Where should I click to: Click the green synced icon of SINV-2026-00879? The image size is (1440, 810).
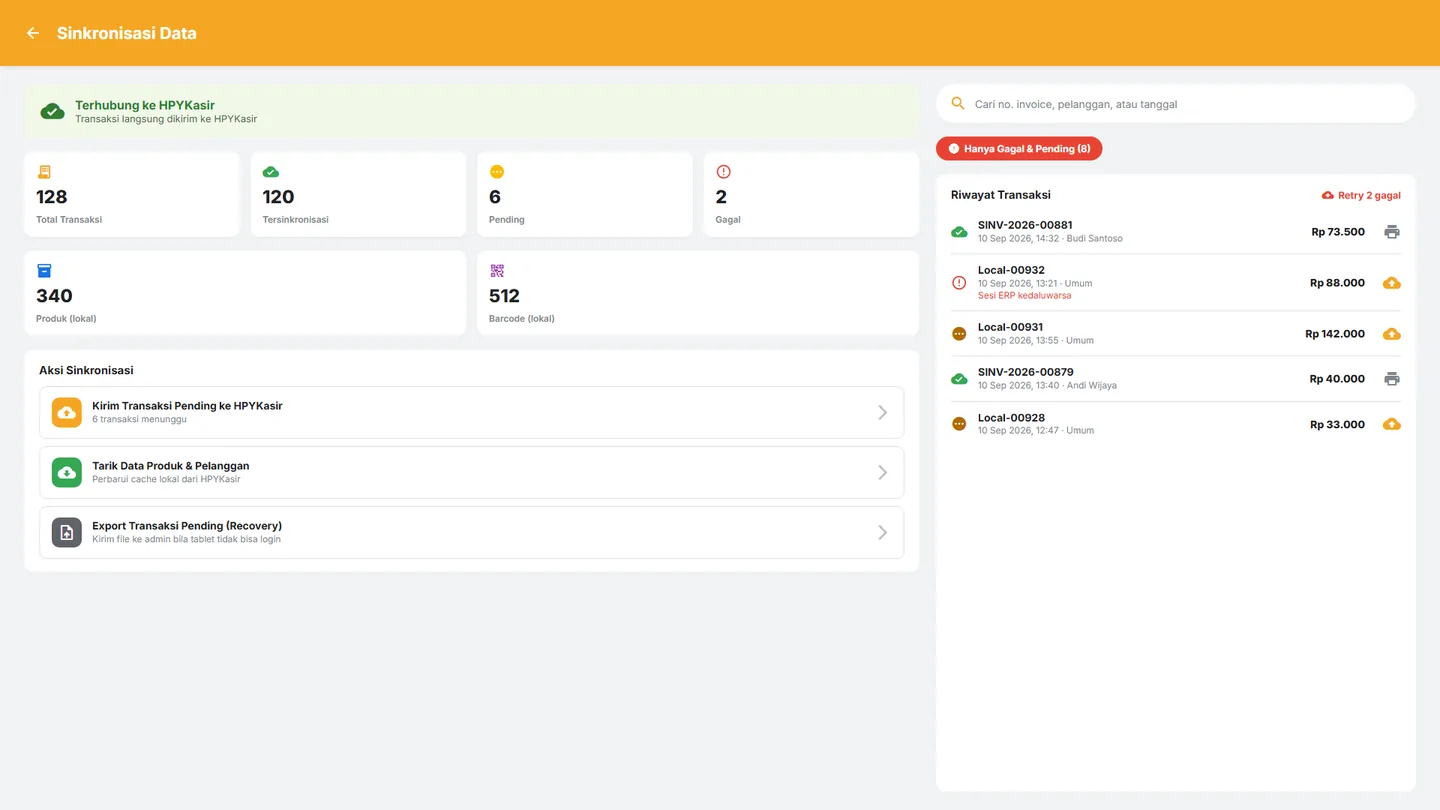pos(959,379)
